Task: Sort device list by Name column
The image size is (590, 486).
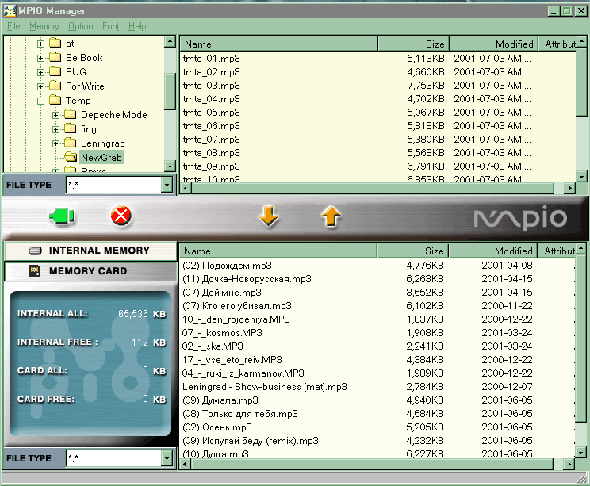Action: pyautogui.click(x=278, y=251)
